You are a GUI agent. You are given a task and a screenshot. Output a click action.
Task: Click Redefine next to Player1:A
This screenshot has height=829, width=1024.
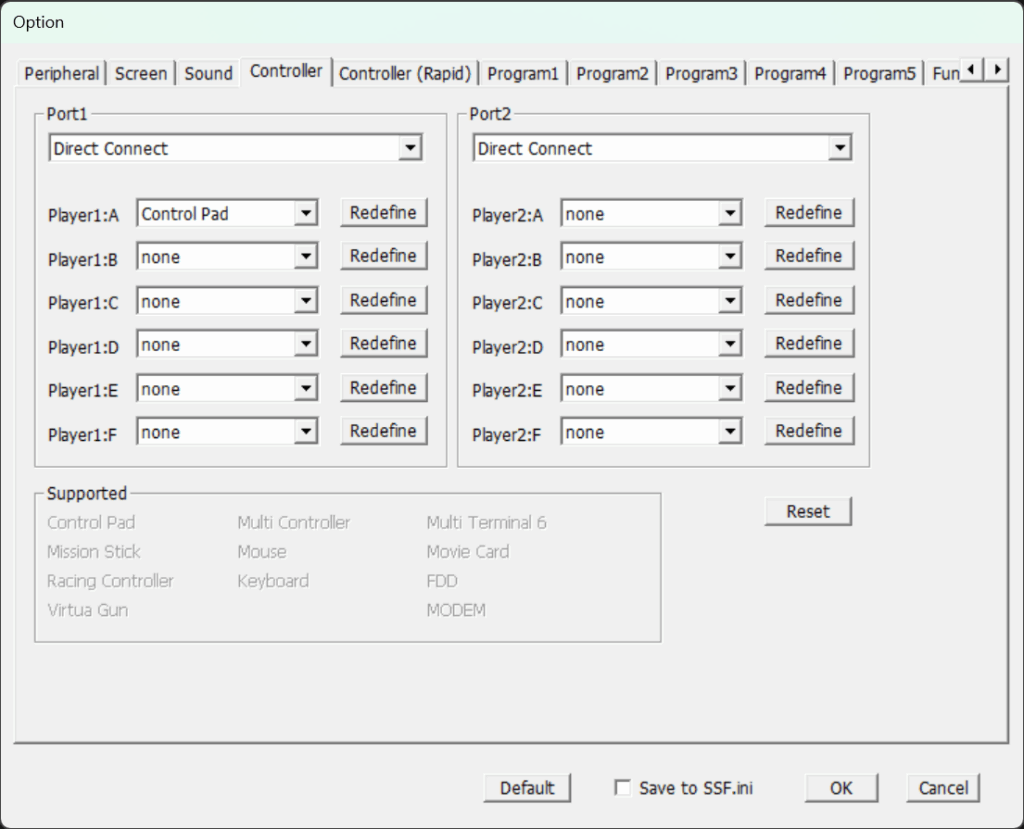click(383, 212)
